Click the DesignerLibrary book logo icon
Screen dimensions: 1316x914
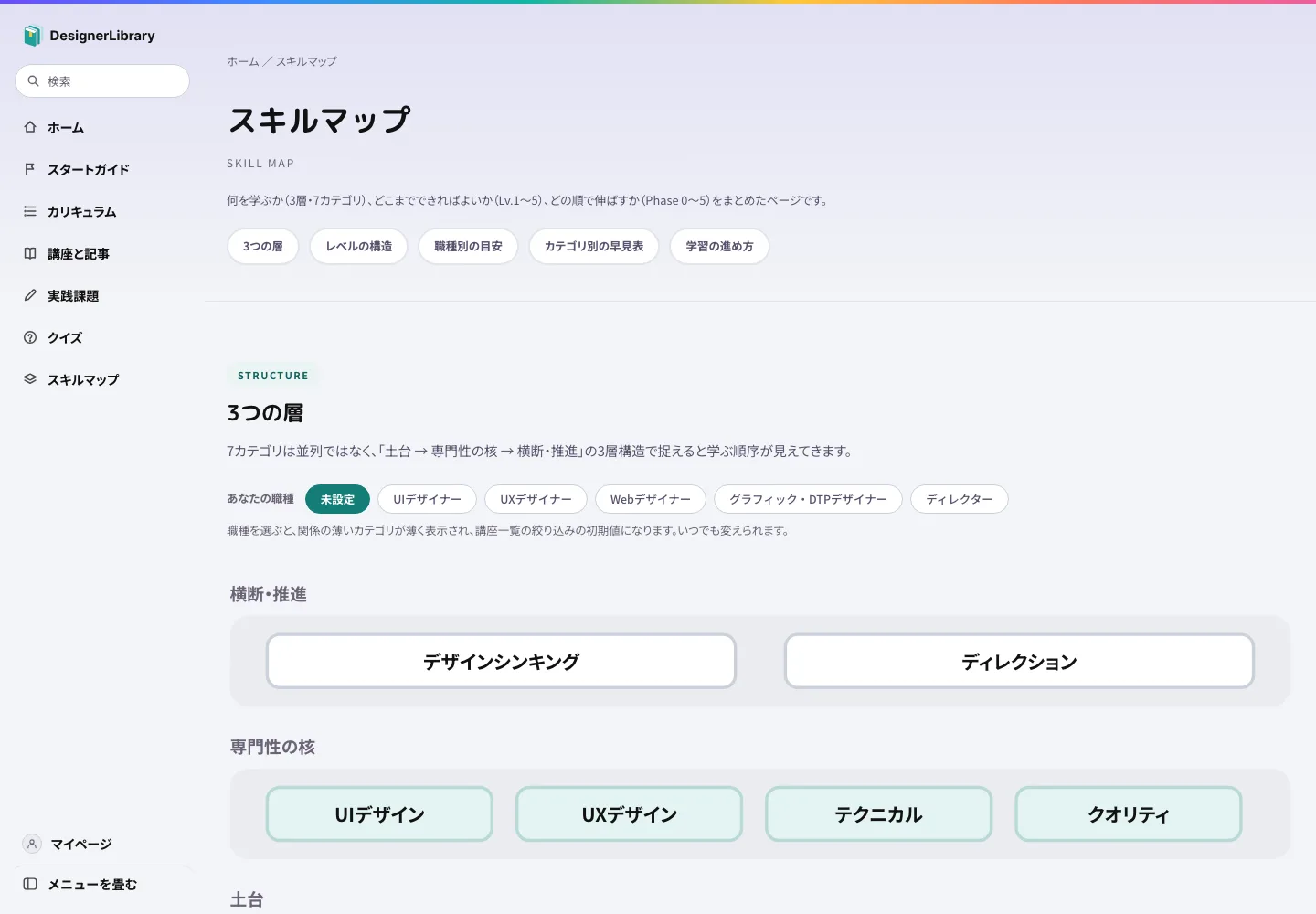pyautogui.click(x=32, y=36)
